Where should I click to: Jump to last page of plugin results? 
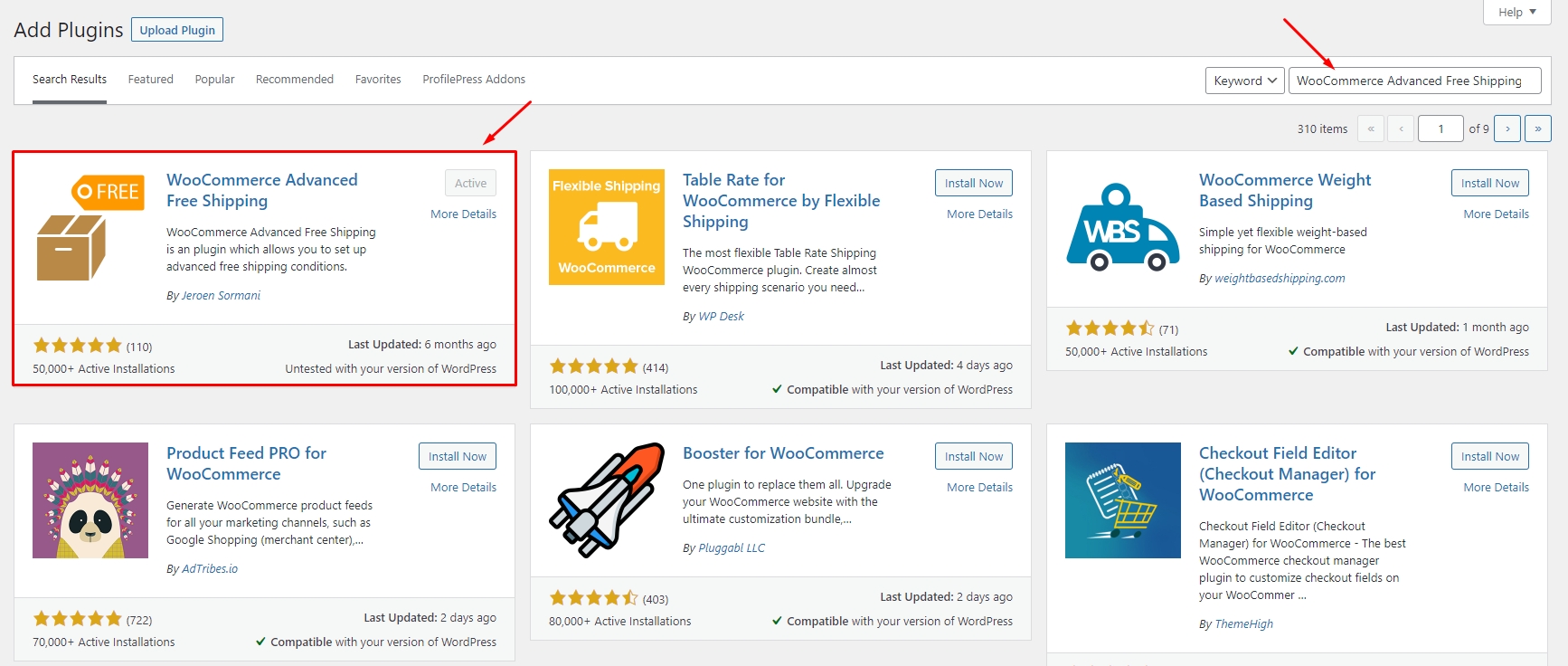click(x=1537, y=128)
